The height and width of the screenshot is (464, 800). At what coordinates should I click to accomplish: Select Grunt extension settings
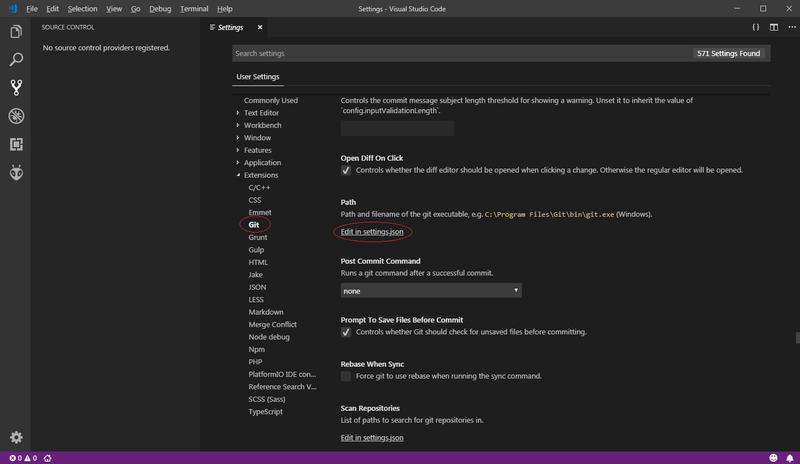(x=258, y=237)
